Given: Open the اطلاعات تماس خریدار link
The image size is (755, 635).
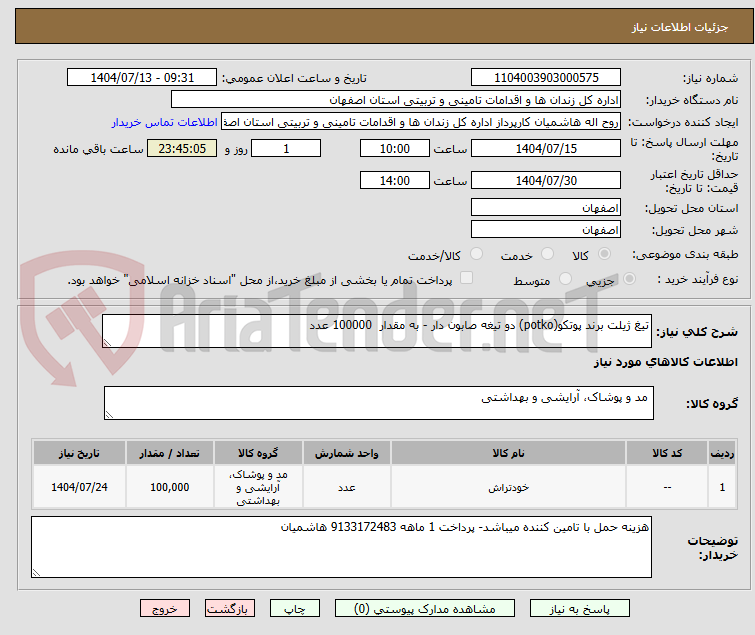Looking at the screenshot, I should 165,122.
